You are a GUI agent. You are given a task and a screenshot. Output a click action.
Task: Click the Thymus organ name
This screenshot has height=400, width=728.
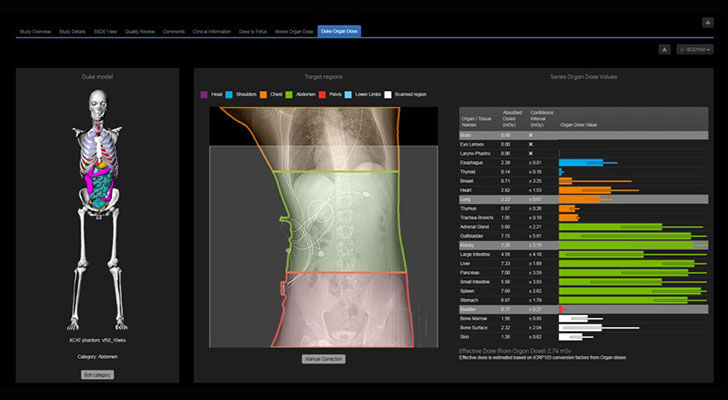(x=468, y=209)
